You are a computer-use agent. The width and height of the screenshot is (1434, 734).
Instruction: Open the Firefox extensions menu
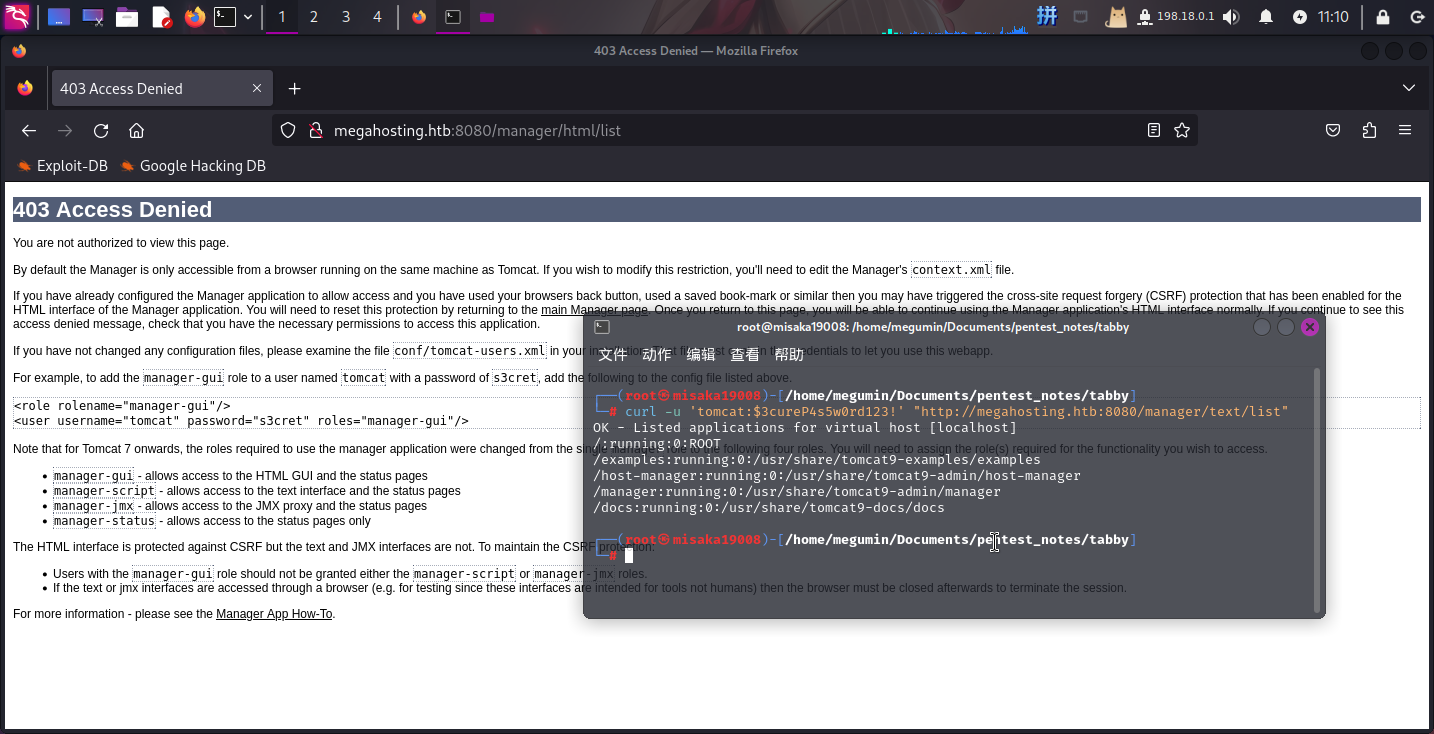(x=1369, y=130)
